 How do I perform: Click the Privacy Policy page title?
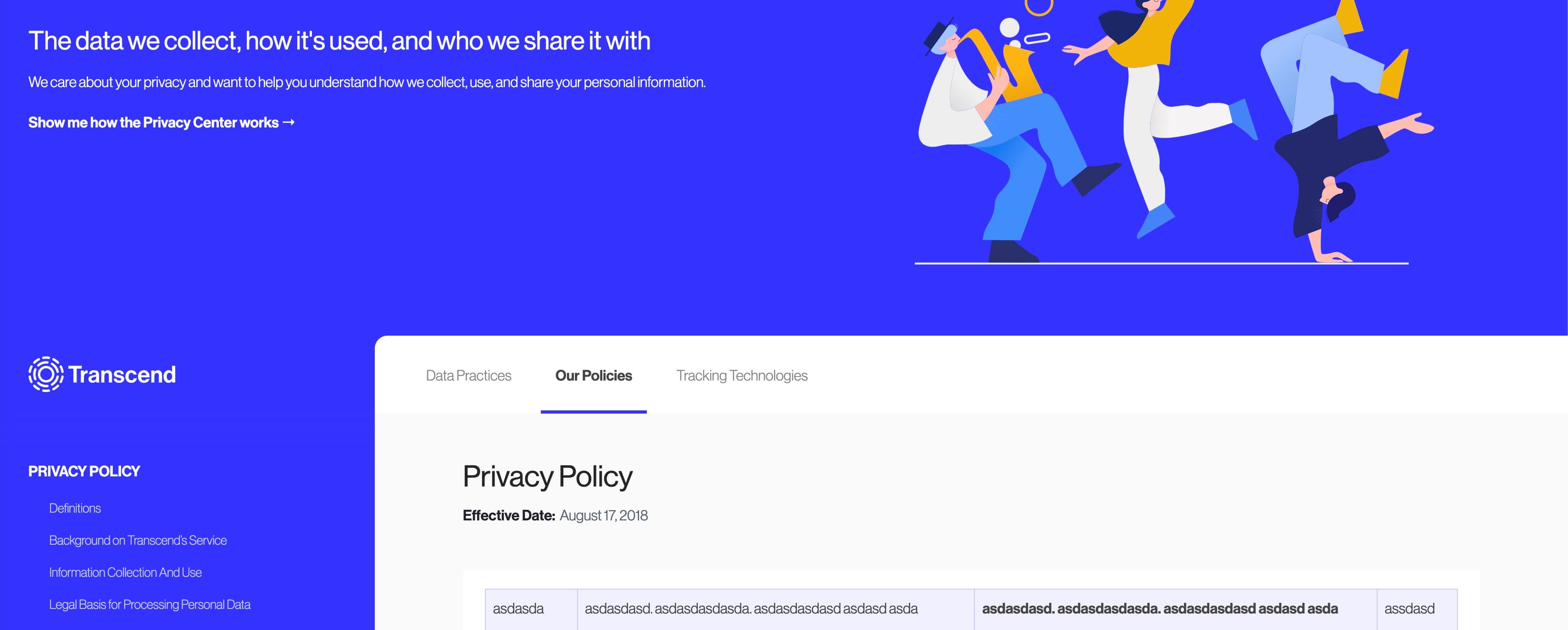pyautogui.click(x=547, y=476)
